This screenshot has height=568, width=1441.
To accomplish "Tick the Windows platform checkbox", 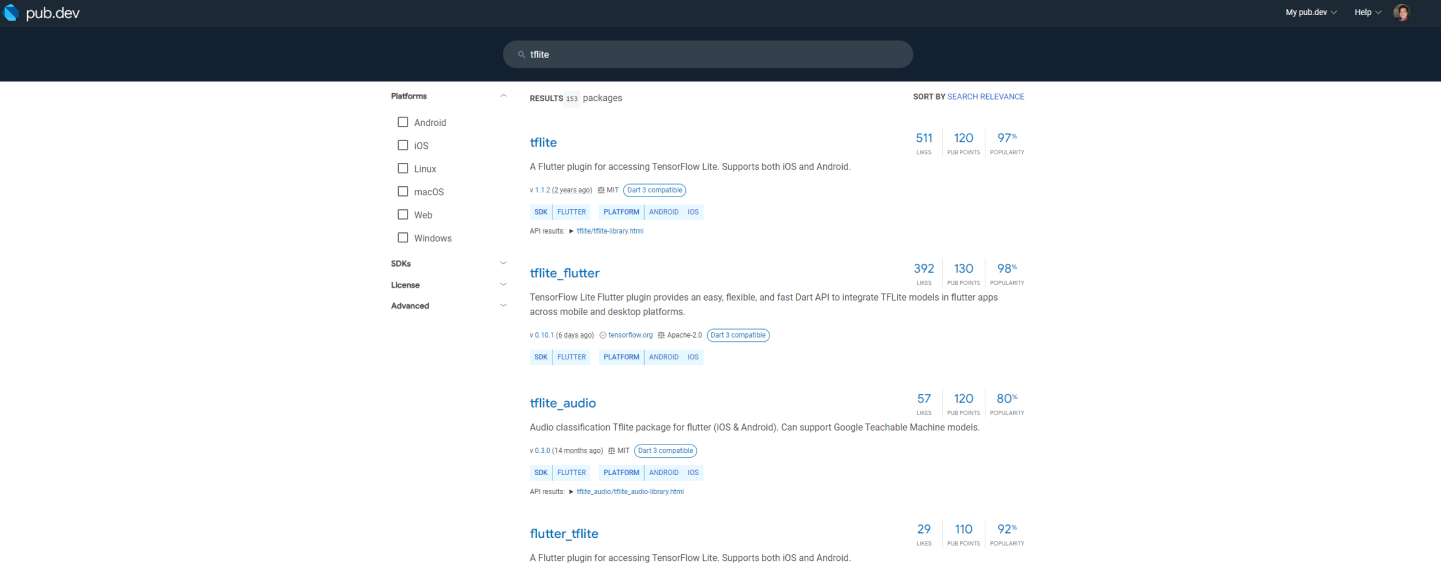I will pos(403,237).
